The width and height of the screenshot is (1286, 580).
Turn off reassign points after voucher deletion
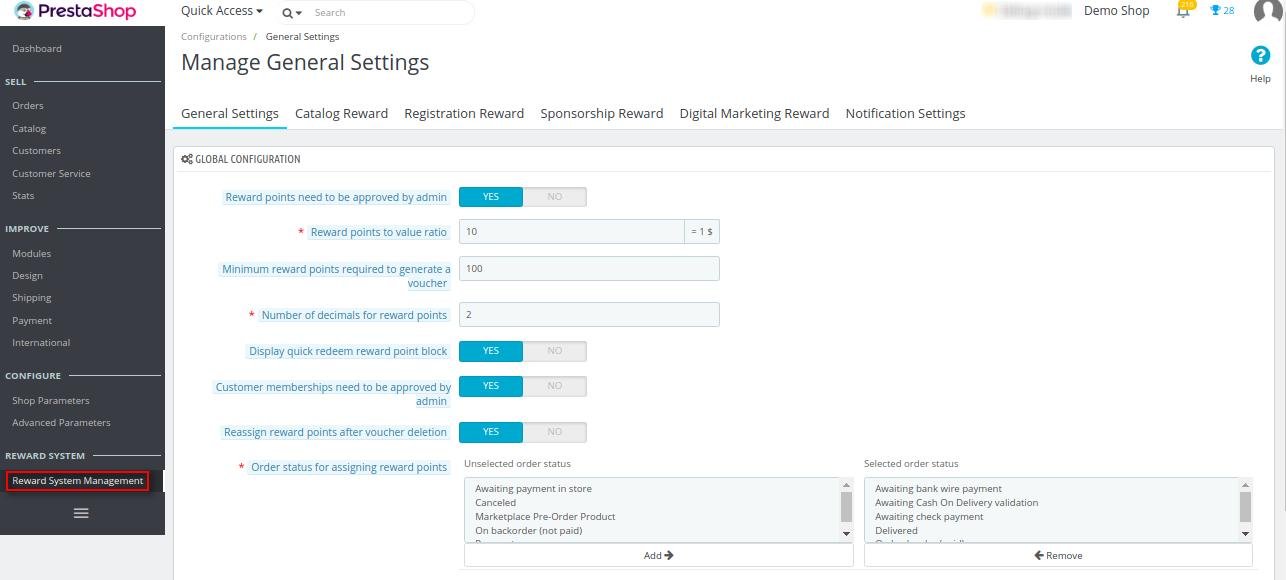click(554, 432)
